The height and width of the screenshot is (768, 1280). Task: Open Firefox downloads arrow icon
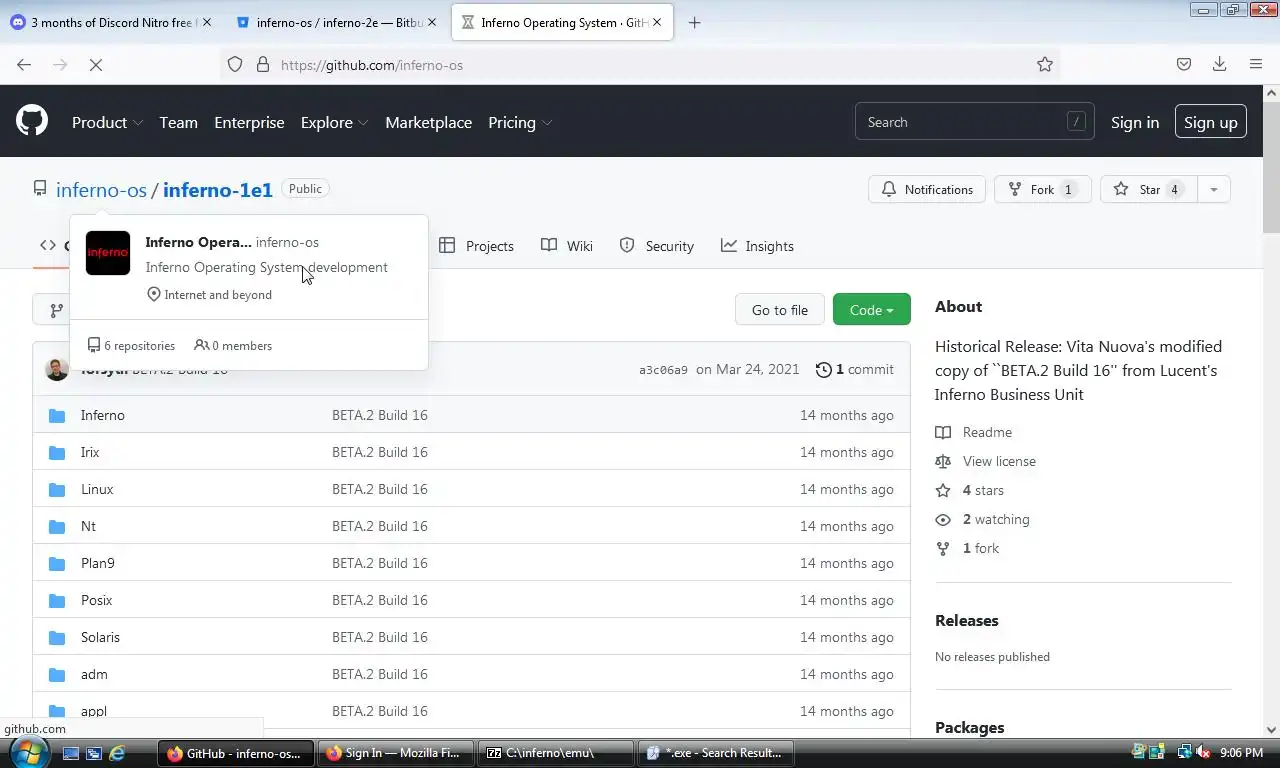(x=1219, y=64)
